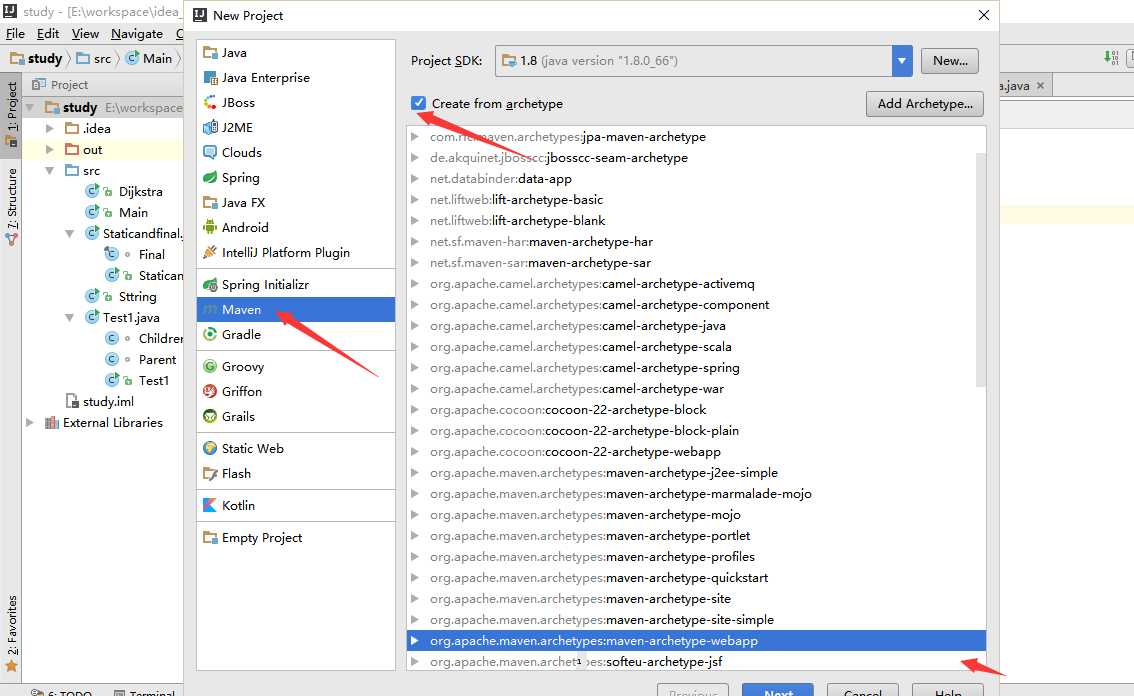Click the Favorites star icon in sidebar
The image size is (1134, 696).
(x=12, y=666)
